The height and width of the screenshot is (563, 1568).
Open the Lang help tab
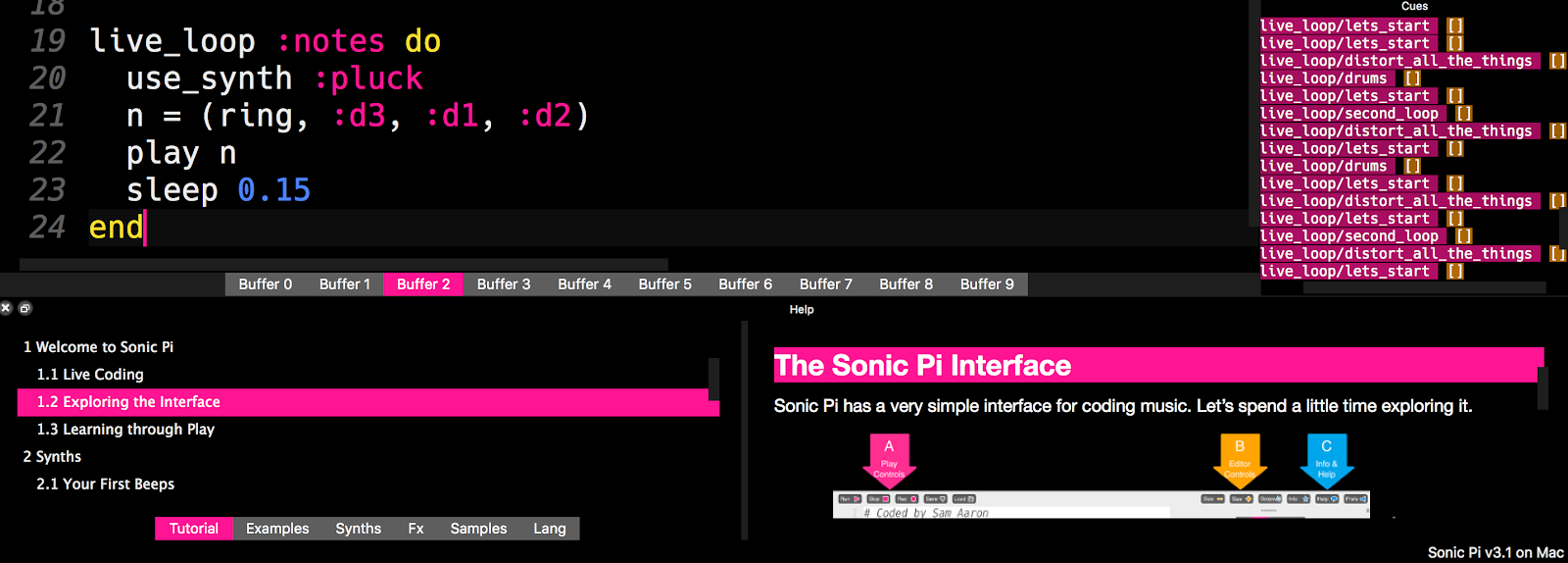550,529
